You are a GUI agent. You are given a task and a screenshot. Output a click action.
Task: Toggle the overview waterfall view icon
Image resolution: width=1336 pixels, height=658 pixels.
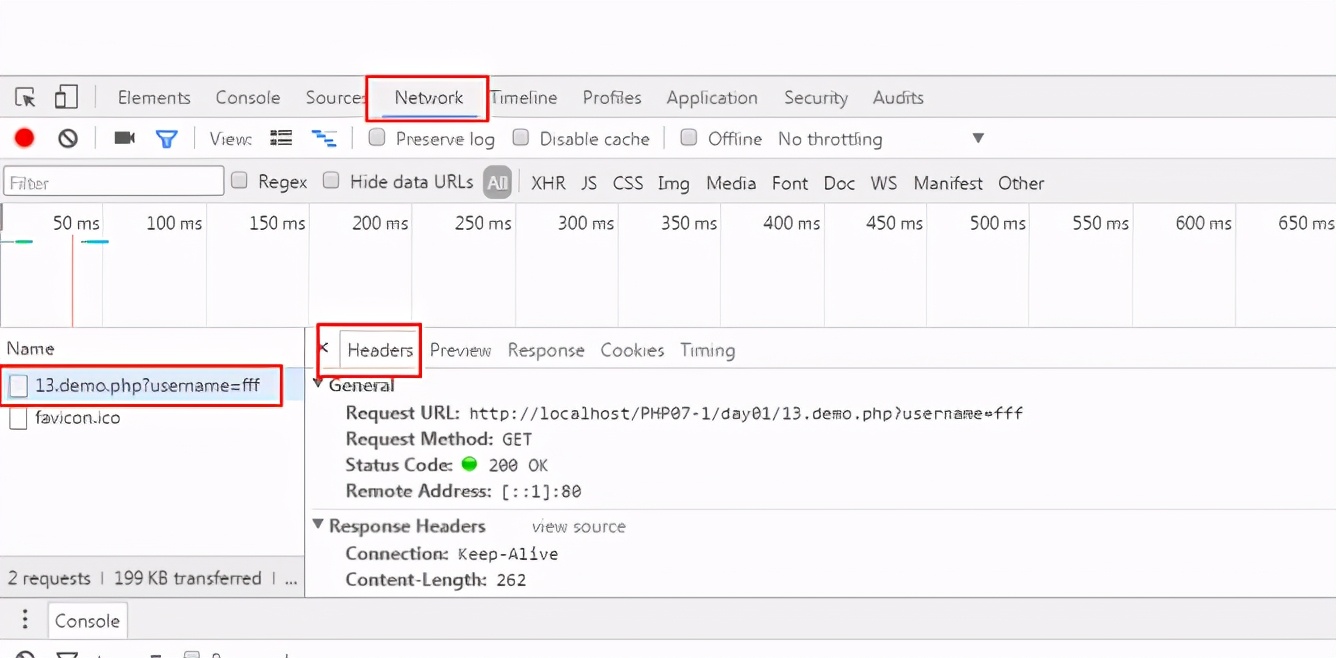tap(323, 138)
